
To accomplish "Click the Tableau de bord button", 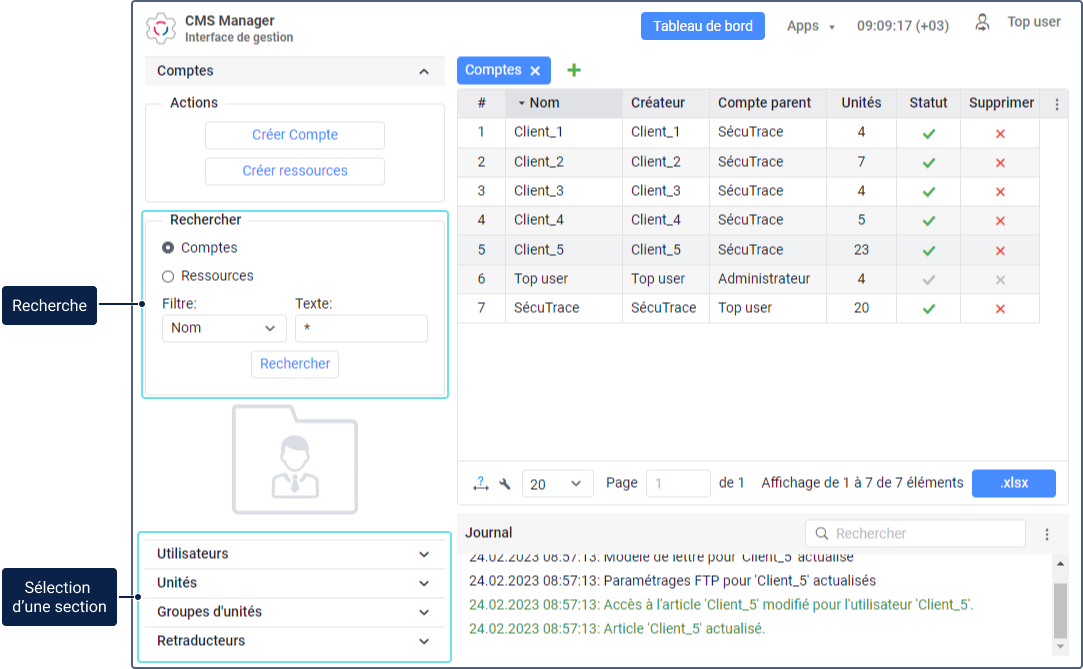I will [702, 26].
